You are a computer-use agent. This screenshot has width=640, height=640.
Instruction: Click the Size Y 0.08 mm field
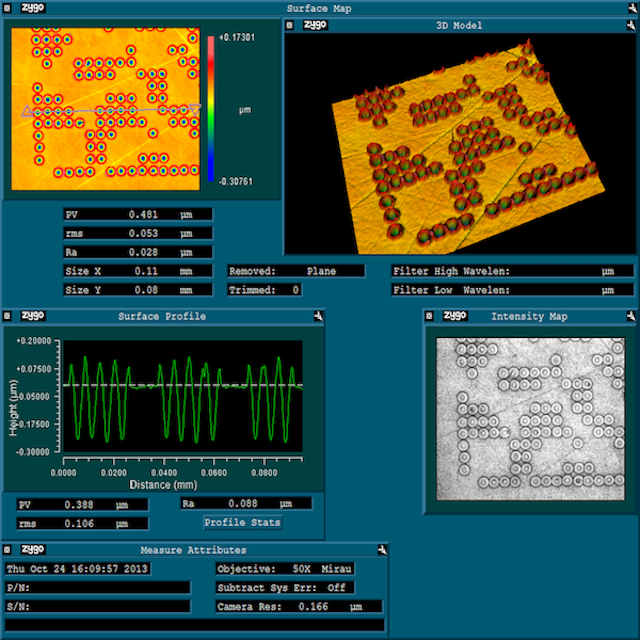pos(138,290)
